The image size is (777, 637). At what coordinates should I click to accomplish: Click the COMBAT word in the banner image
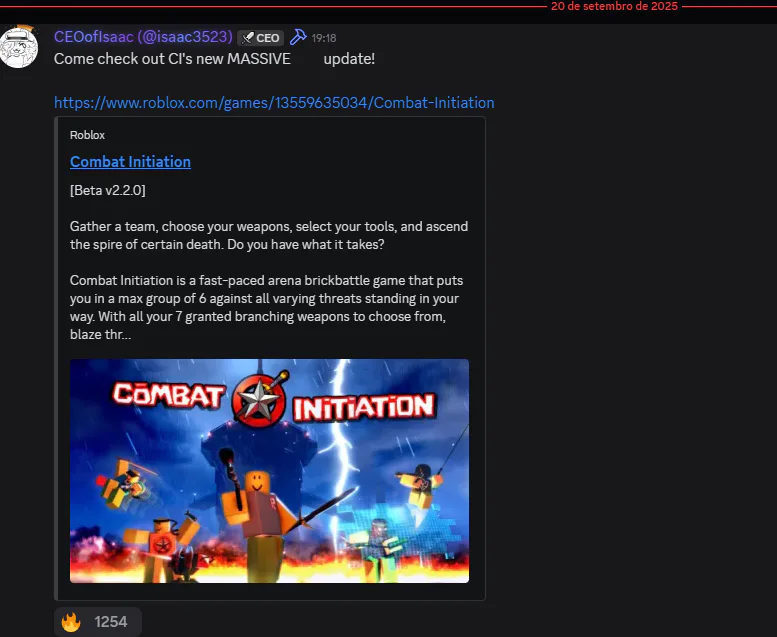[168, 395]
